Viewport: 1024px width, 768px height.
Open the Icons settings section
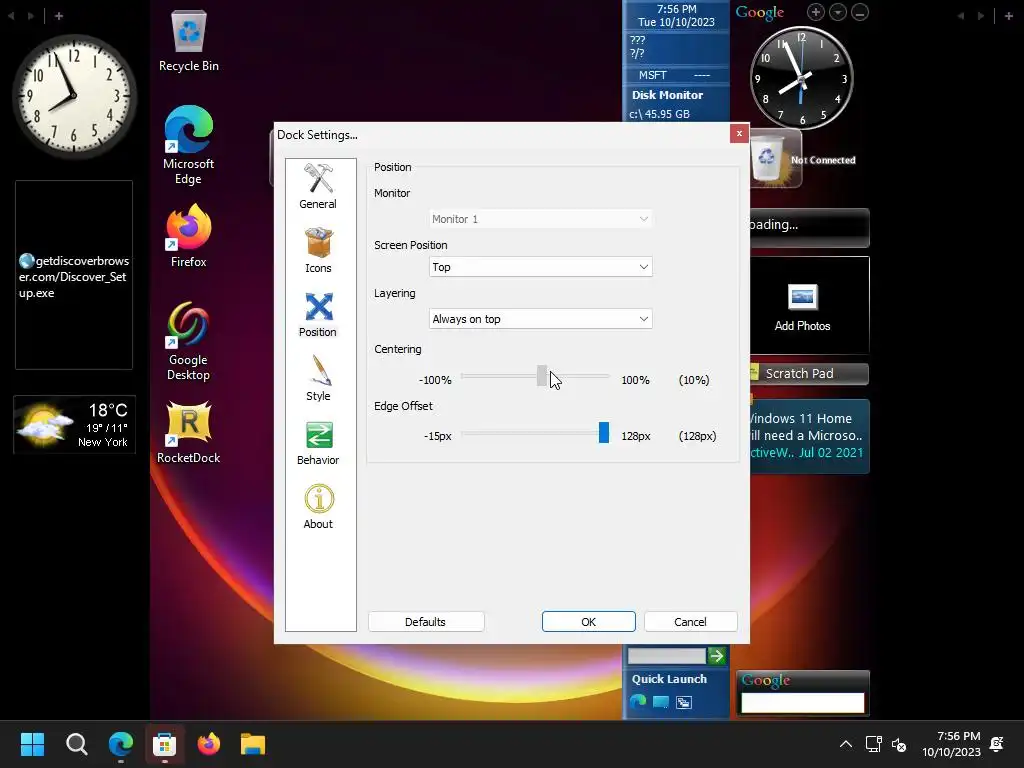pyautogui.click(x=318, y=251)
